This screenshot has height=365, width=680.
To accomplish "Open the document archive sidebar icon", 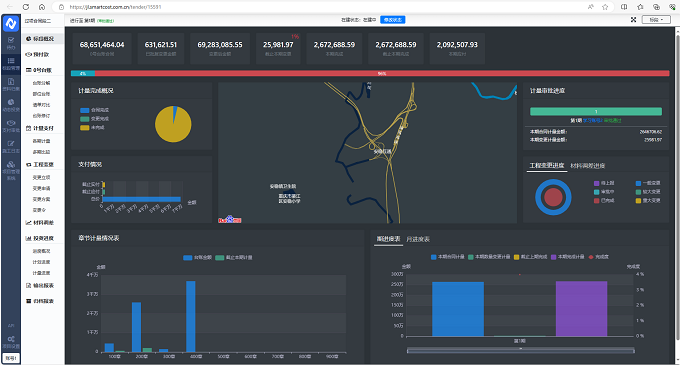I will coord(11,84).
